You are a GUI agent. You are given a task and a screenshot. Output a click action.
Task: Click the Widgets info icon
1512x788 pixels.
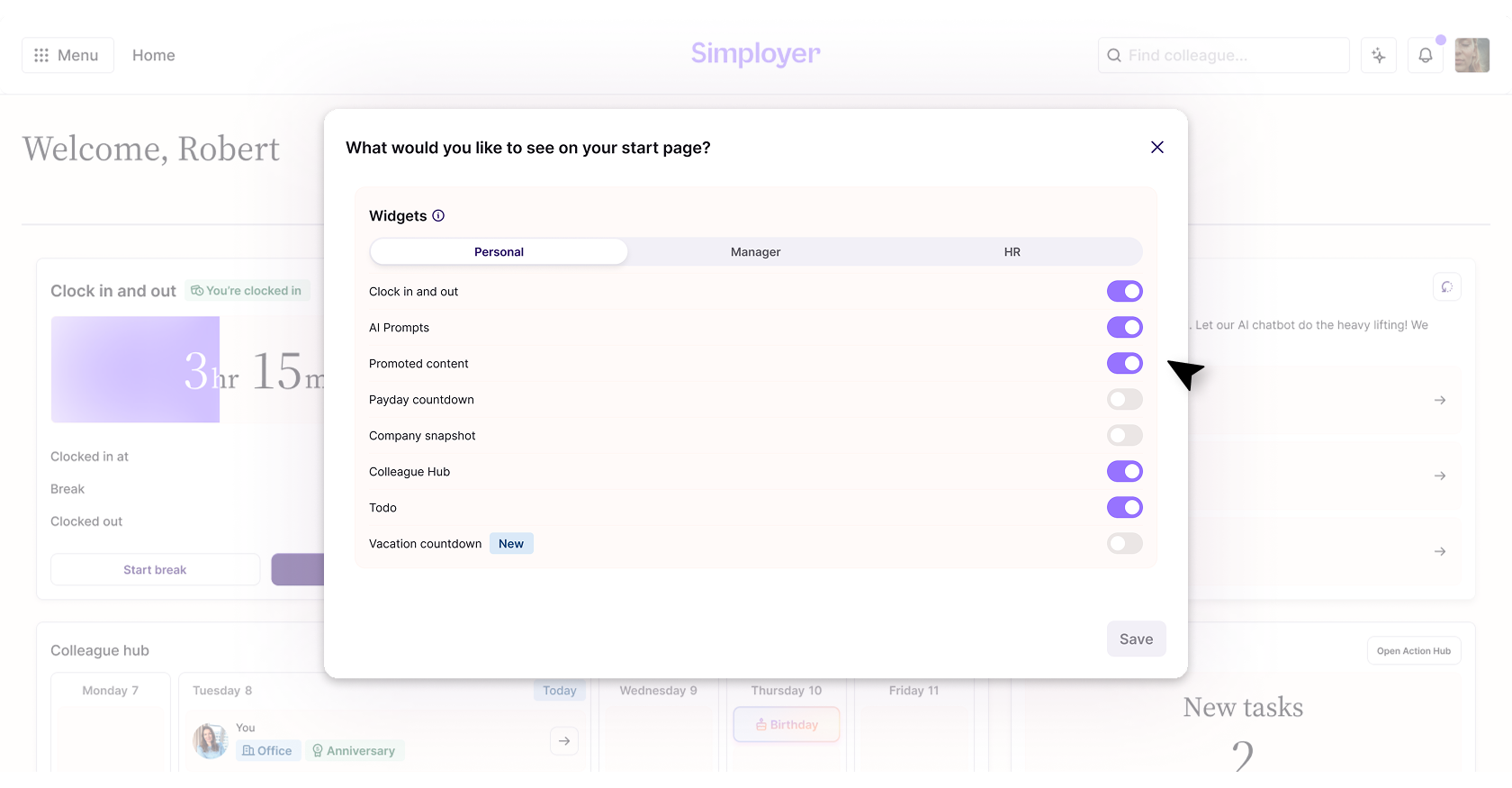[x=438, y=215]
